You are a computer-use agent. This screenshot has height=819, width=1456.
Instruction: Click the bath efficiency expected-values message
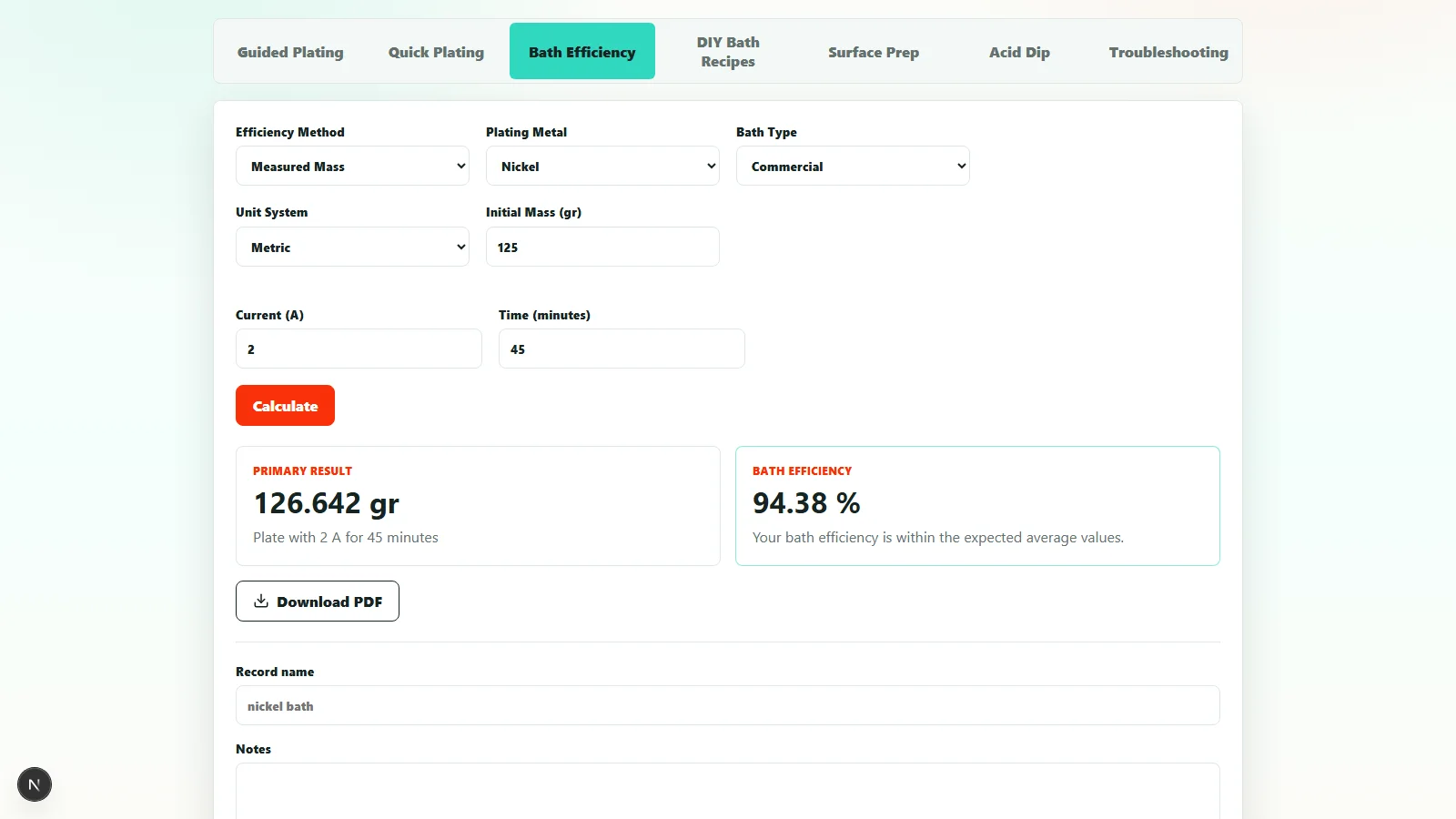938,538
